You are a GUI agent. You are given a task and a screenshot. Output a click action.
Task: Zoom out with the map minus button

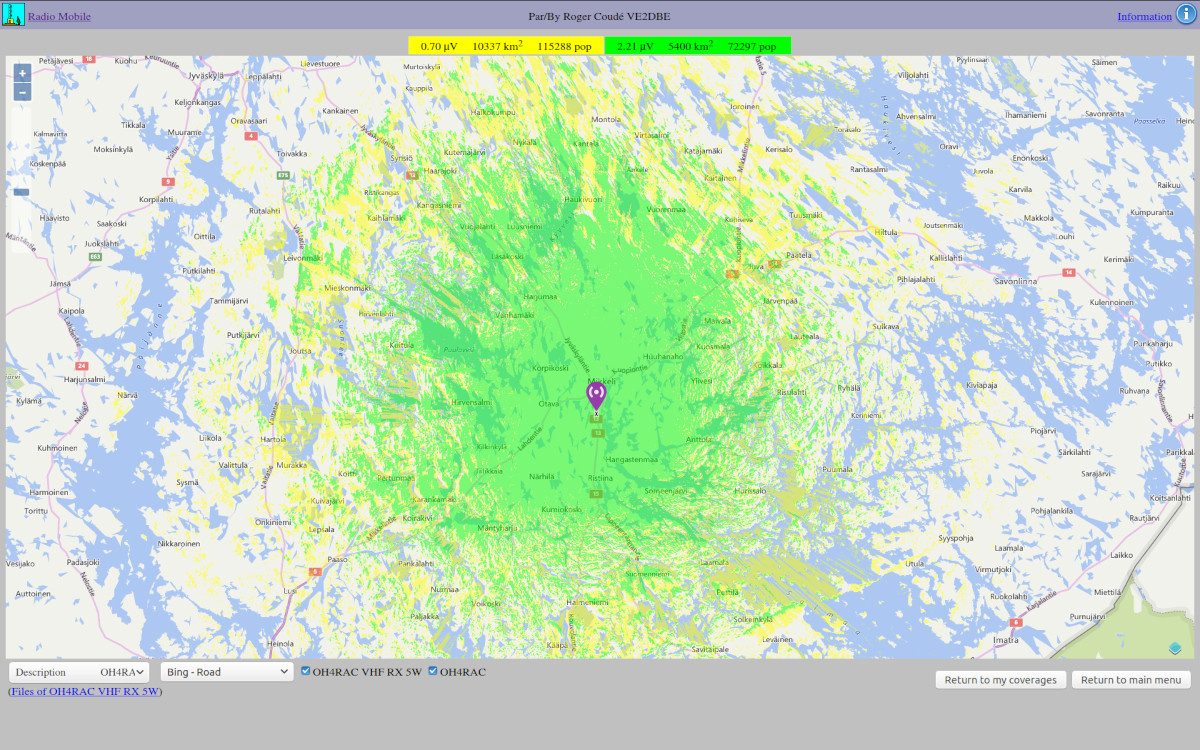(x=22, y=92)
